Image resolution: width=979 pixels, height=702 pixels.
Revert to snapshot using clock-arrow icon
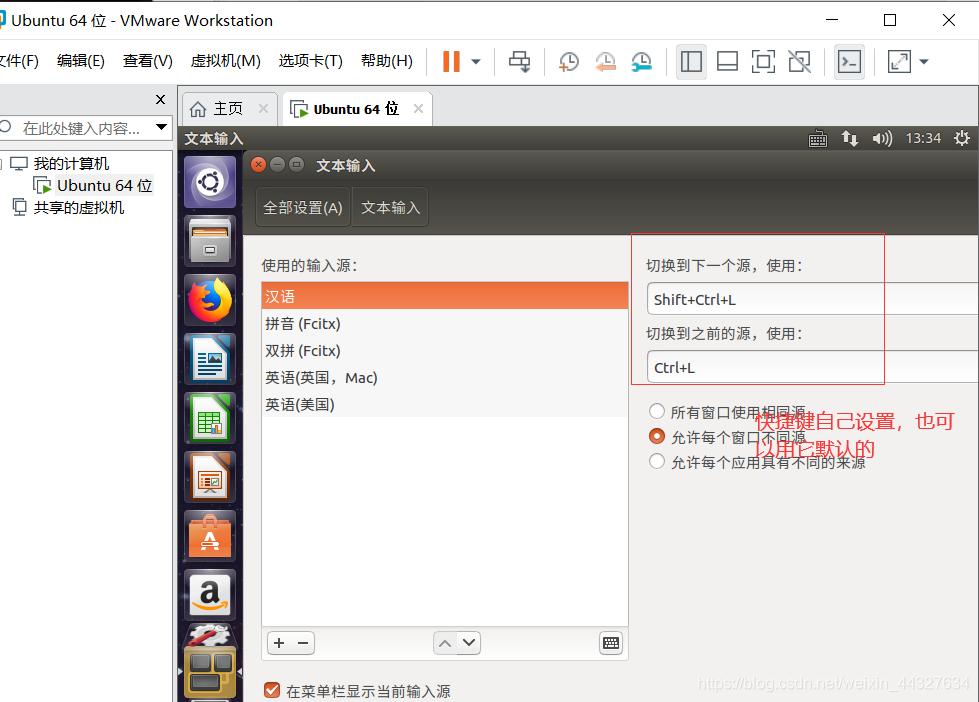(x=605, y=61)
